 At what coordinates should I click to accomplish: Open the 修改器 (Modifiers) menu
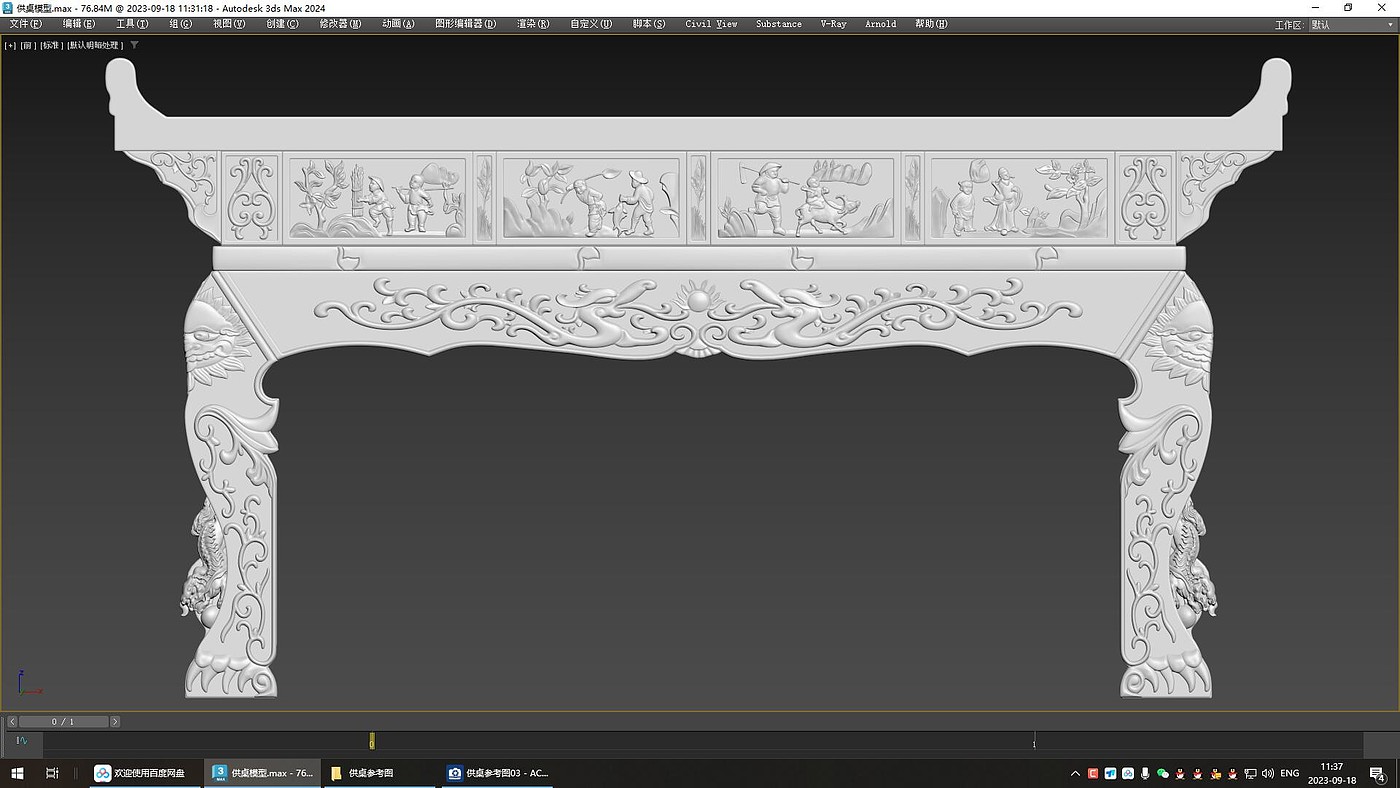point(340,24)
